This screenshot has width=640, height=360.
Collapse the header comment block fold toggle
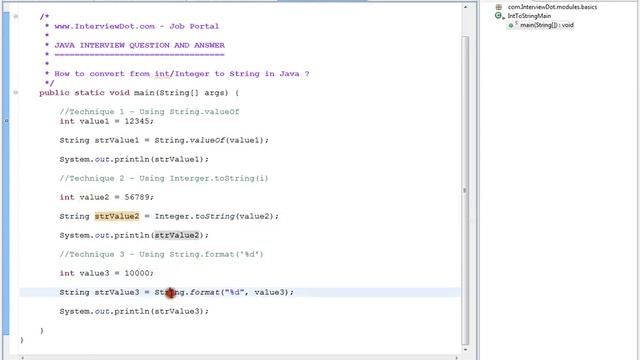point(16,16)
